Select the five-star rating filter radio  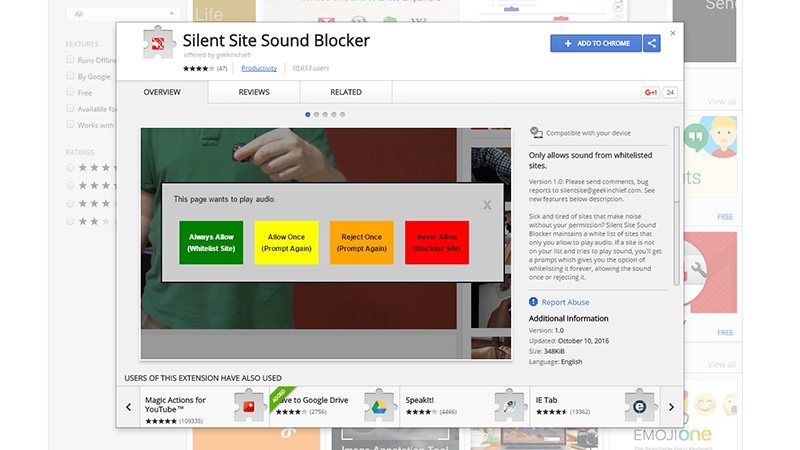(70, 167)
